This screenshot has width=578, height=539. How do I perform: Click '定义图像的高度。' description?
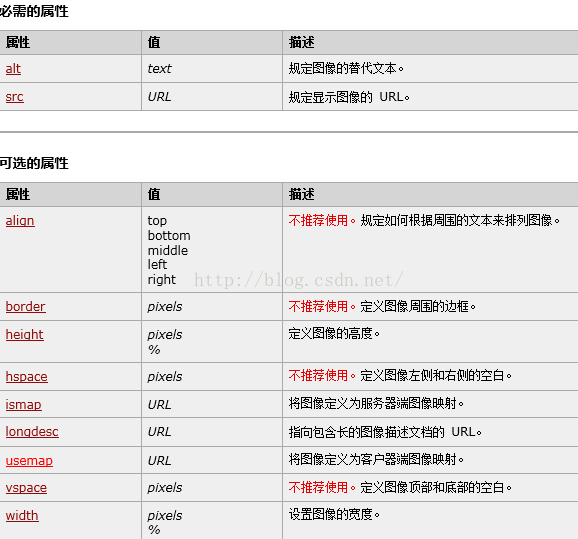coord(334,334)
